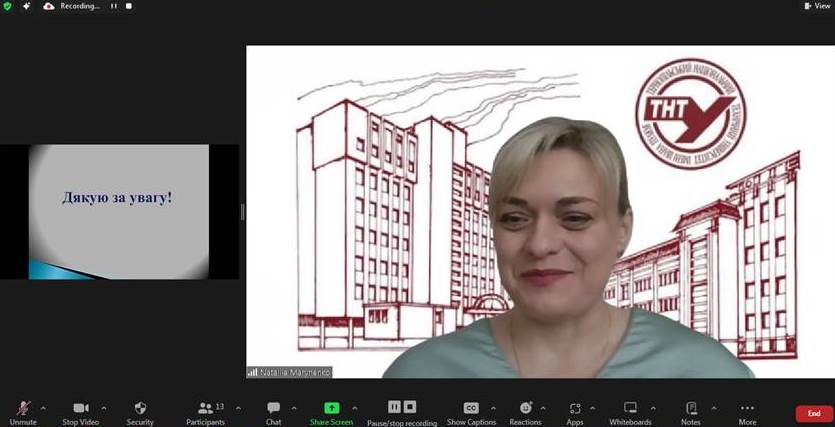Expand audio options arrow next to Unmute

coord(43,408)
